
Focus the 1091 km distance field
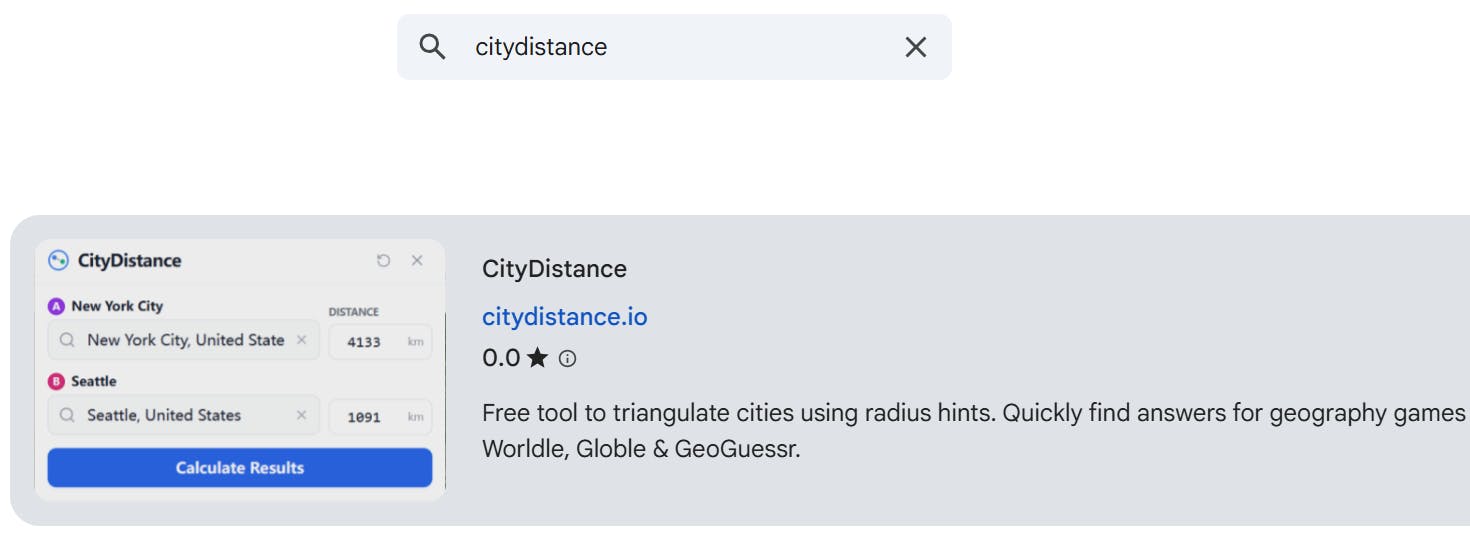point(366,417)
